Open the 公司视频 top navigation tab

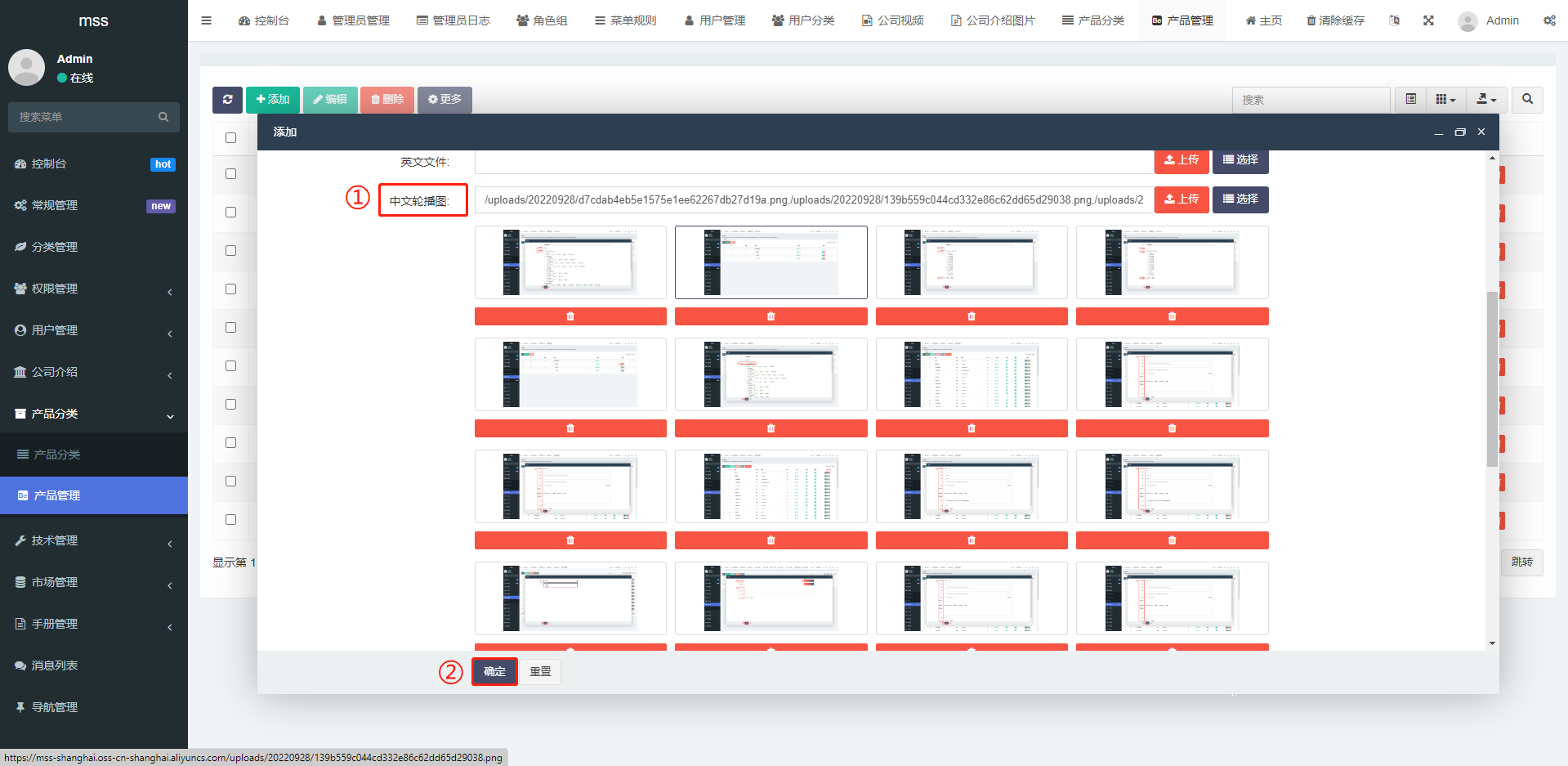(892, 20)
